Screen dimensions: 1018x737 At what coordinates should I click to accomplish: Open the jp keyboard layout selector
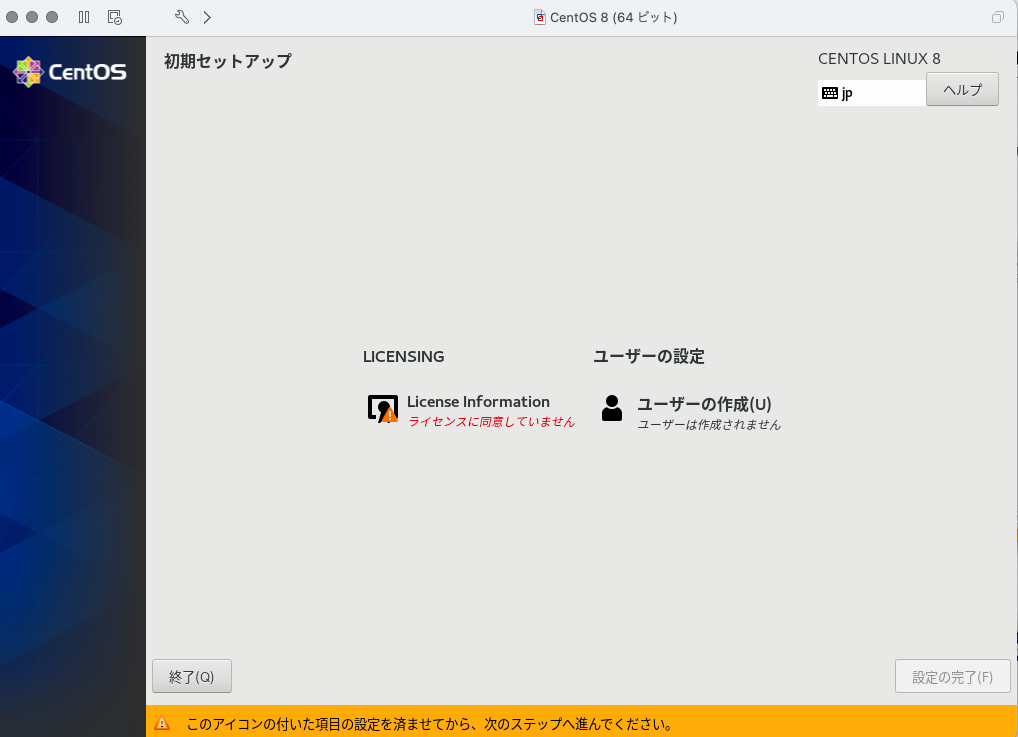(871, 92)
